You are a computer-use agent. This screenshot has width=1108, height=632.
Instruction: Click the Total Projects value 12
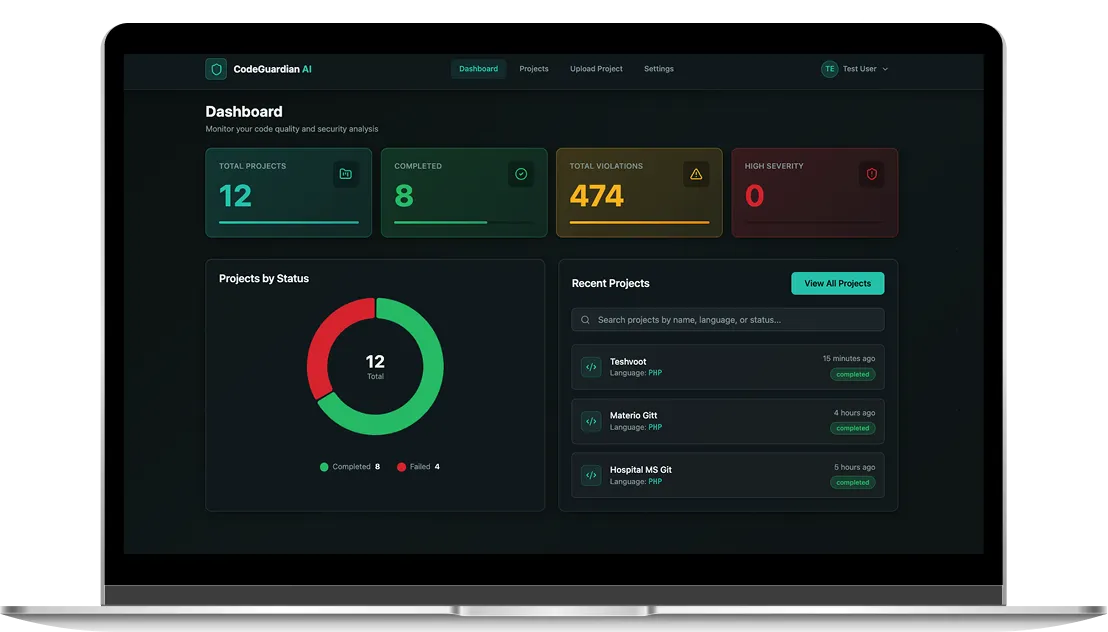235,196
